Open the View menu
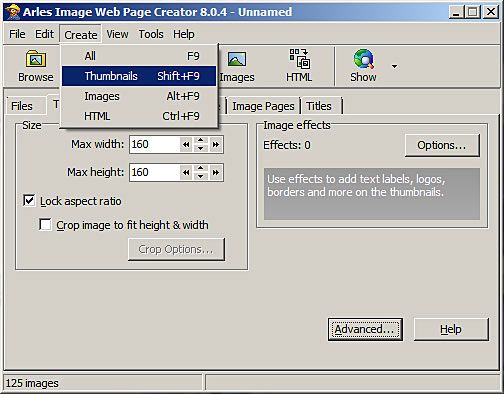504x394 pixels. click(x=117, y=34)
